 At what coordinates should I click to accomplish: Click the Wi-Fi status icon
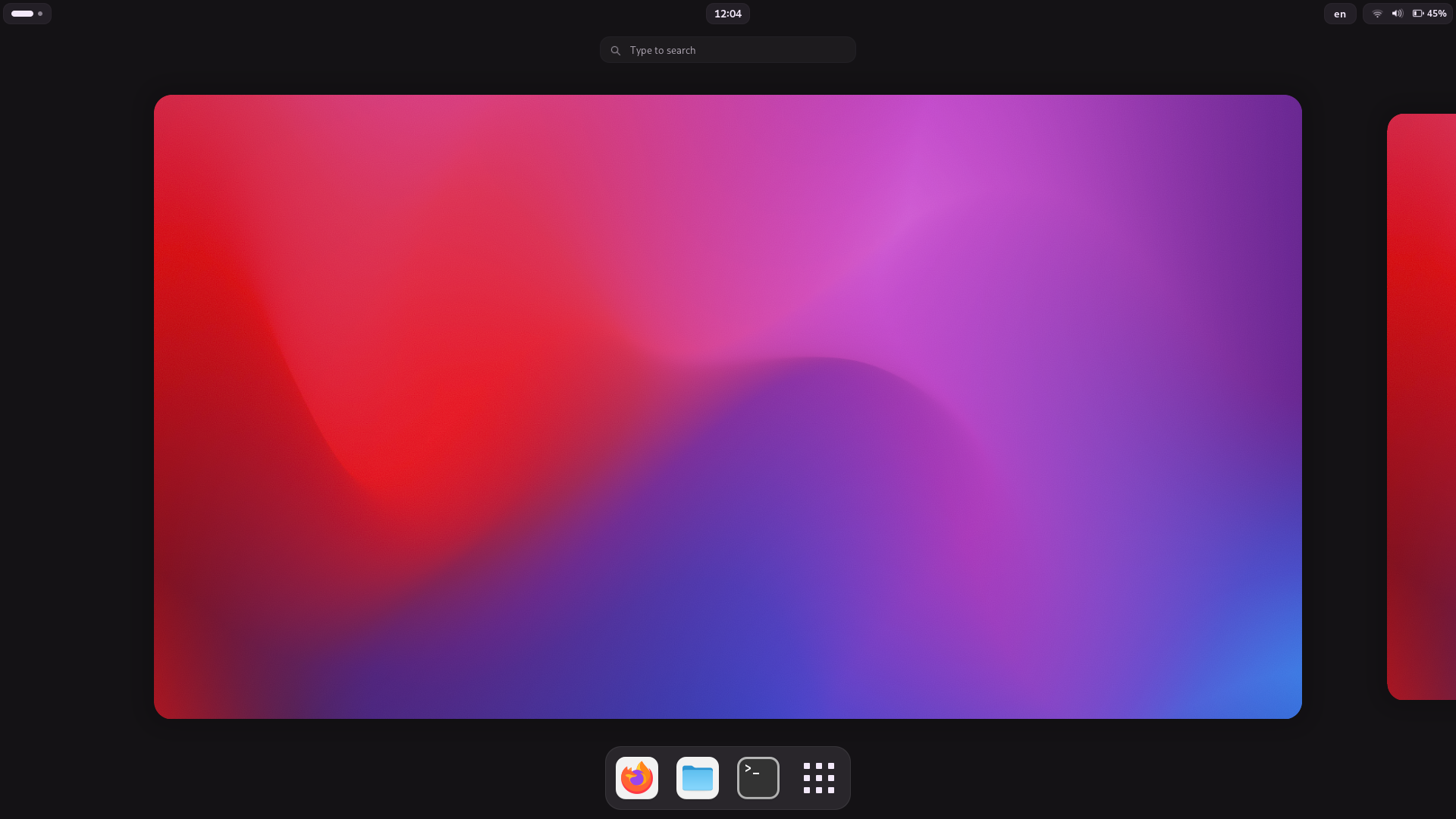(x=1377, y=14)
